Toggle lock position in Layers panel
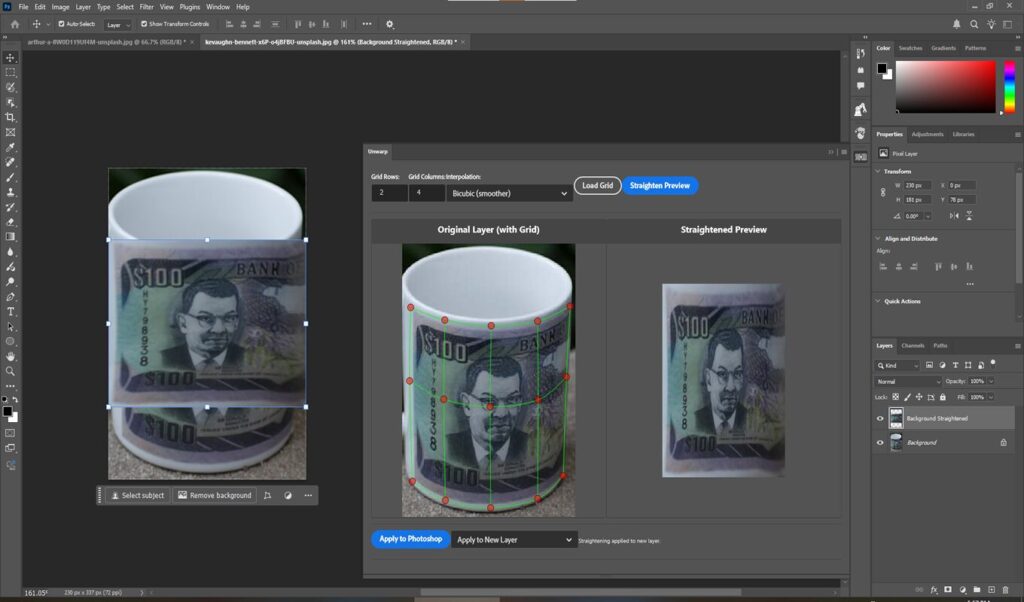The image size is (1024, 602). point(919,397)
